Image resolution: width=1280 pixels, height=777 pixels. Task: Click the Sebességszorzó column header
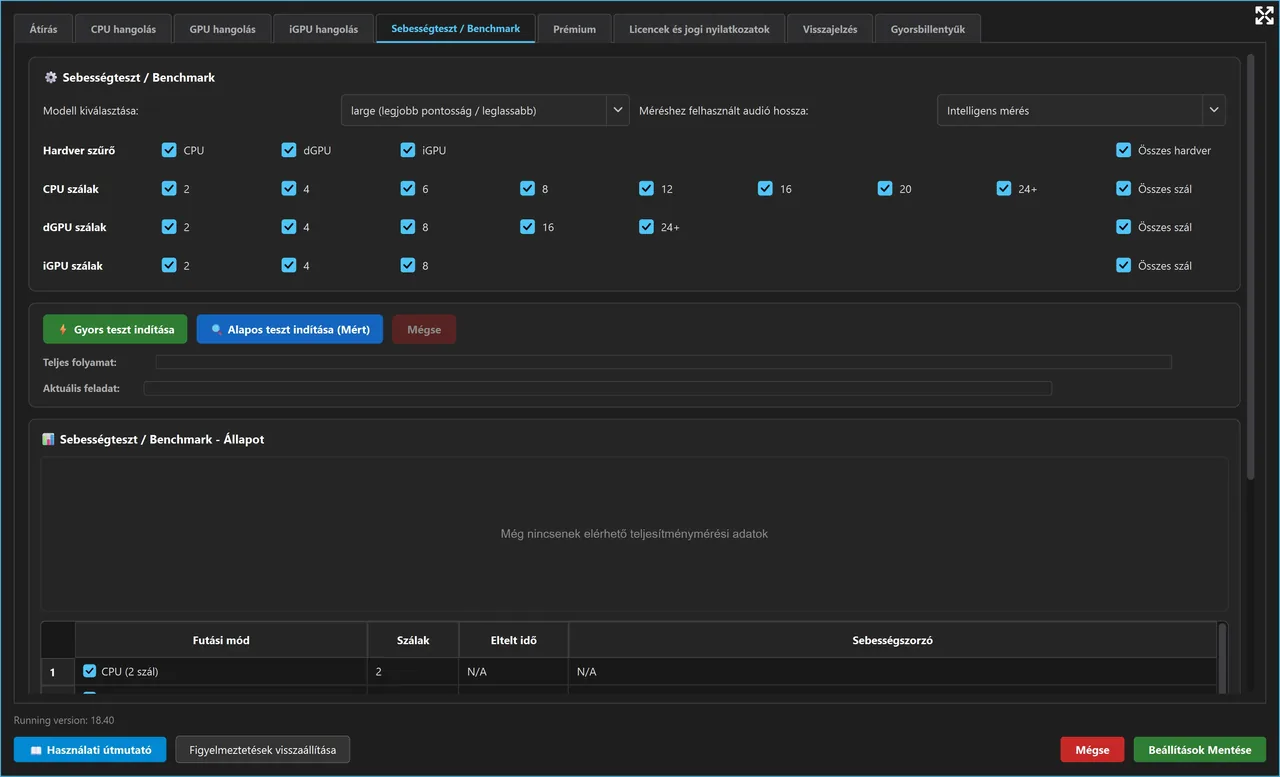(x=892, y=640)
